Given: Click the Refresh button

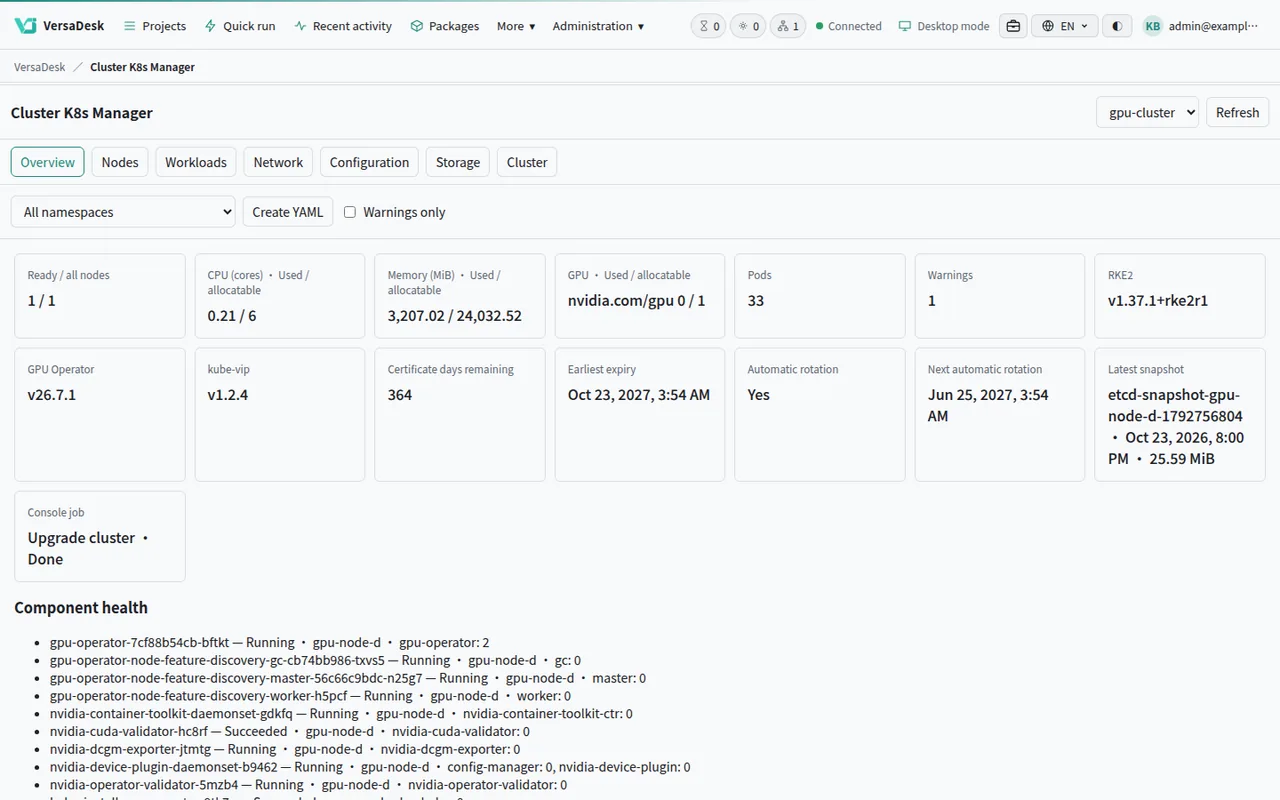Looking at the screenshot, I should [1237, 112].
